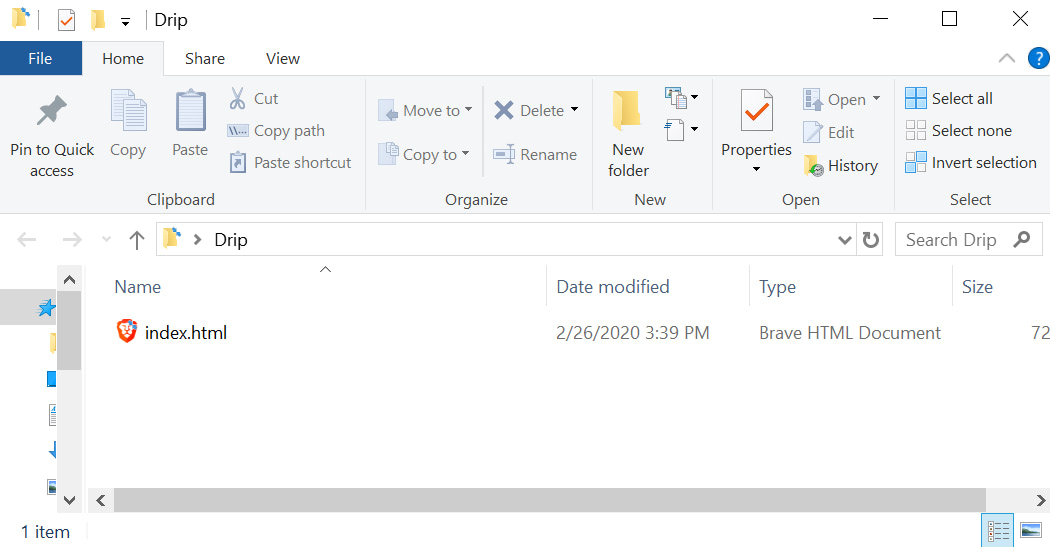This screenshot has width=1050, height=547.
Task: Switch to large icons view
Action: pos(1031,531)
